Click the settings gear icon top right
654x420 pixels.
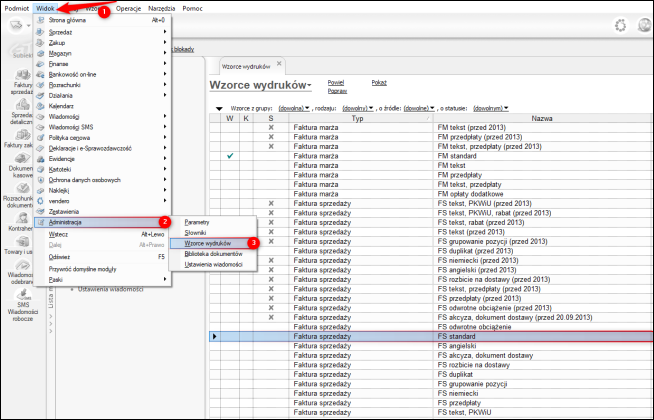coord(620,26)
